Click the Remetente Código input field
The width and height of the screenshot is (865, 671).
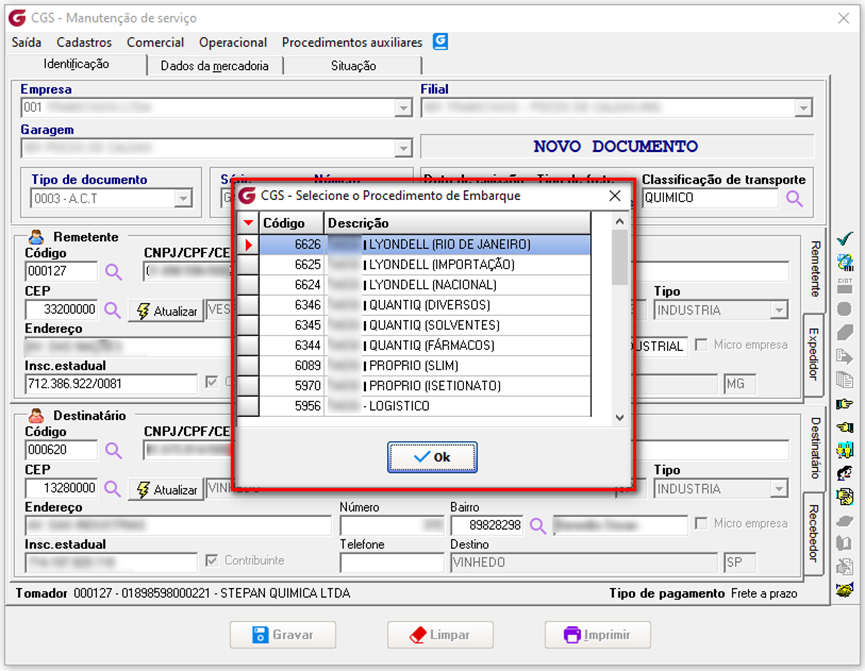(x=61, y=271)
